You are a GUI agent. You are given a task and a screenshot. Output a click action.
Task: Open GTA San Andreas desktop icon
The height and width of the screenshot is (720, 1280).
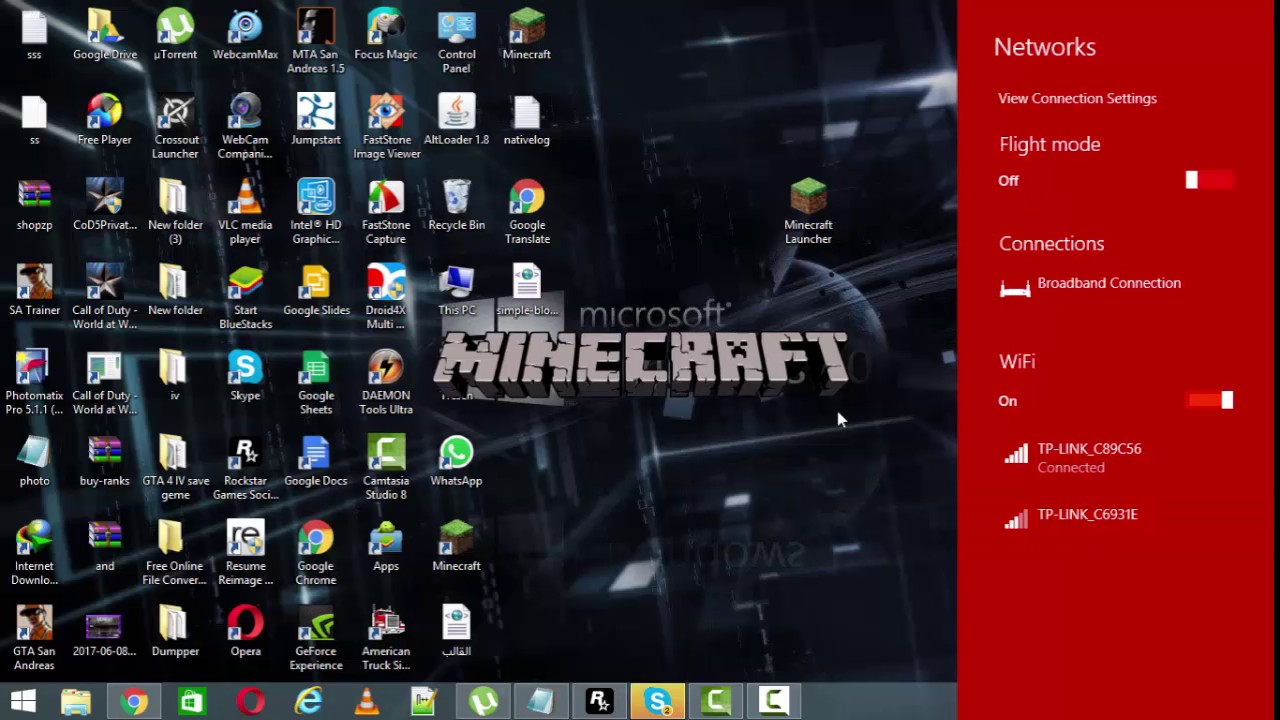[34, 638]
